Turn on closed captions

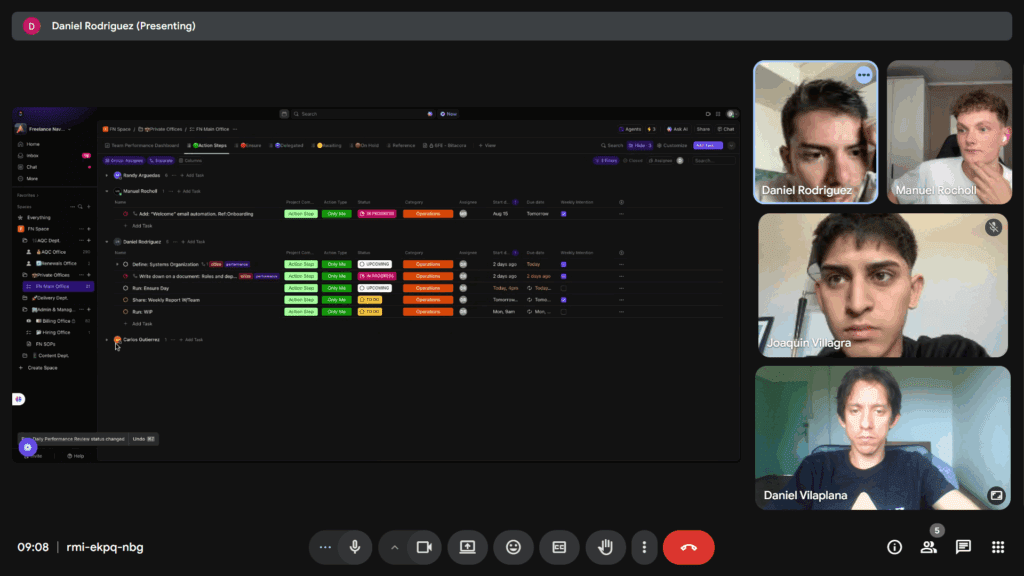tap(559, 547)
